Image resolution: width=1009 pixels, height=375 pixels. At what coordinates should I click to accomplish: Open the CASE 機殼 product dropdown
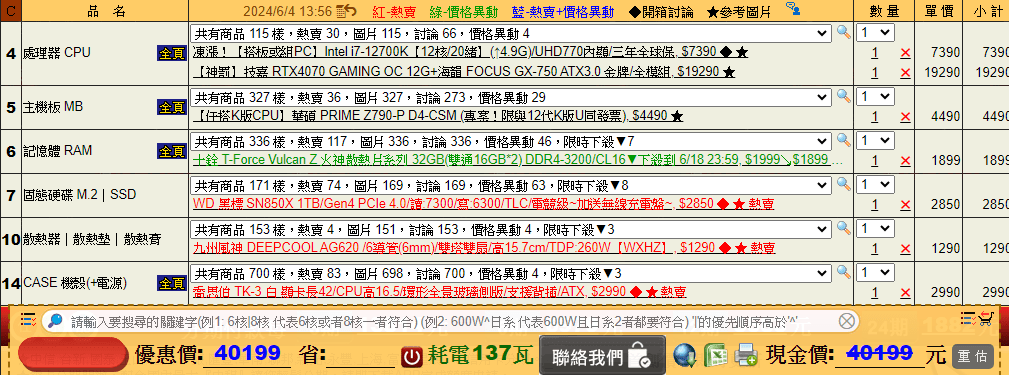click(x=511, y=273)
